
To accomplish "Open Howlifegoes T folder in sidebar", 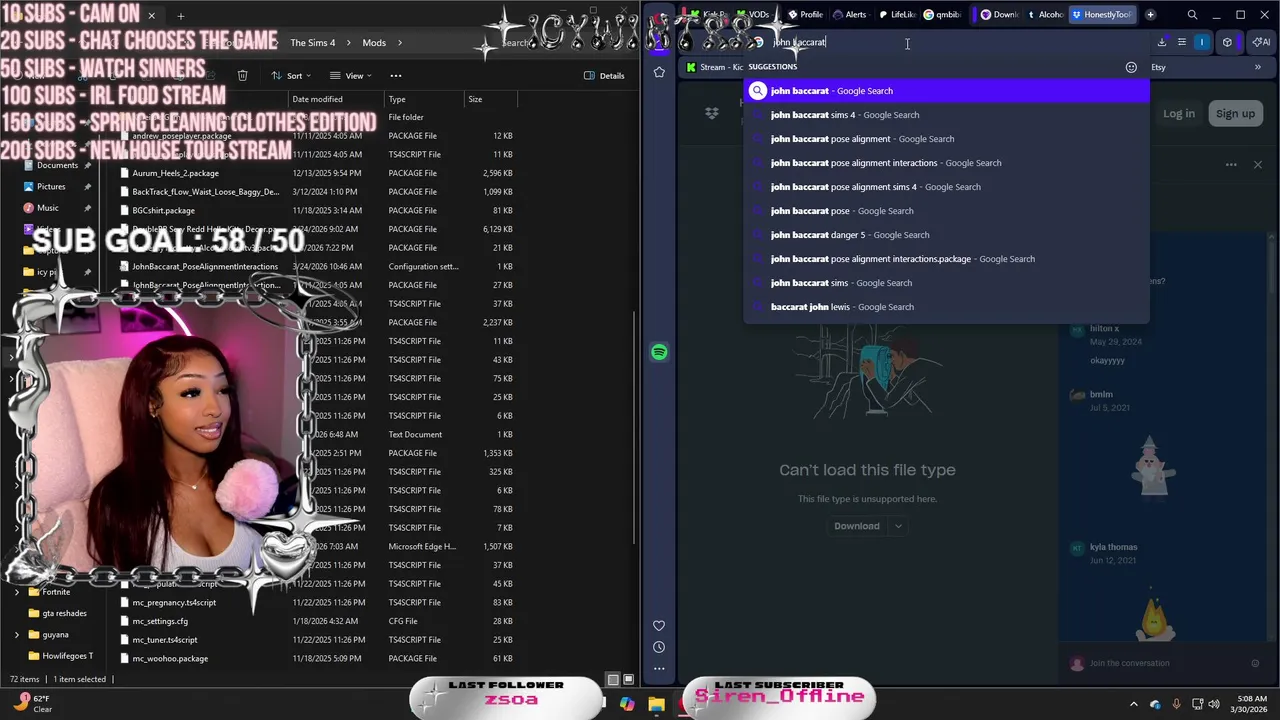I will point(67,656).
